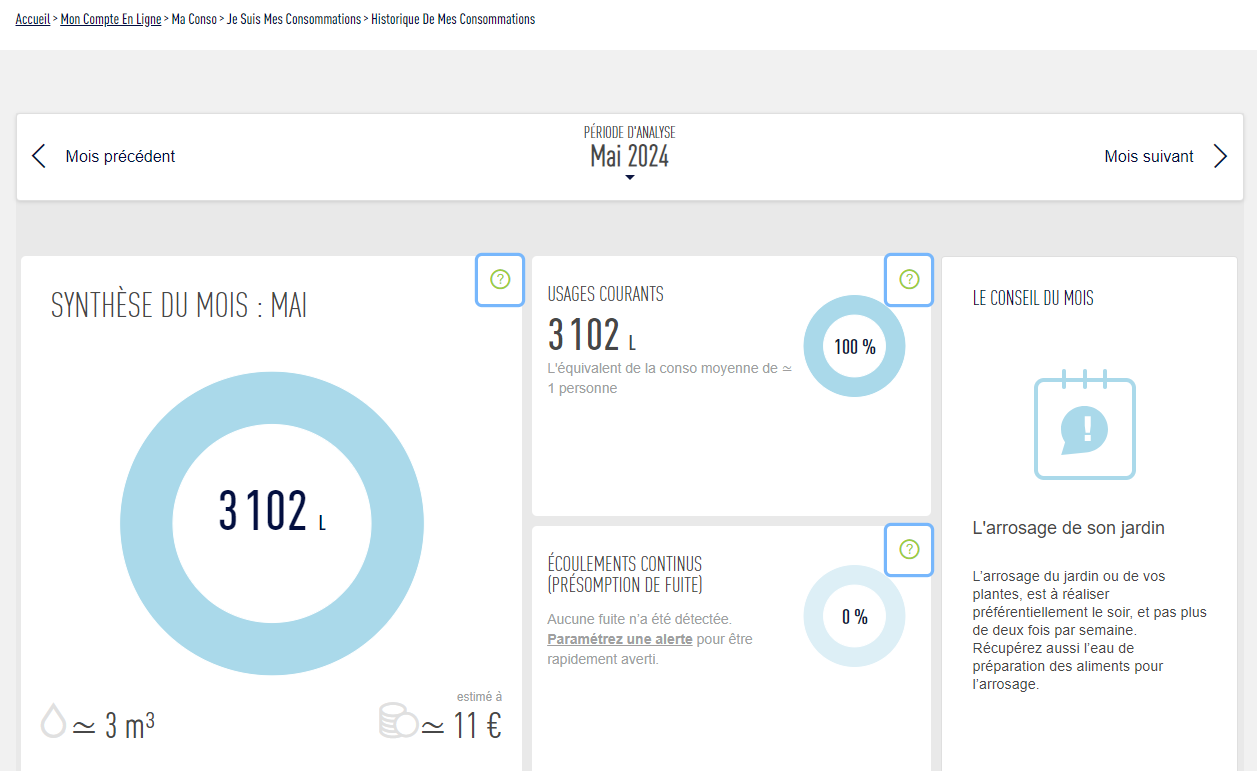Open Mon Compte En Ligne breadcrumb link
The width and height of the screenshot is (1257, 771).
[110, 19]
